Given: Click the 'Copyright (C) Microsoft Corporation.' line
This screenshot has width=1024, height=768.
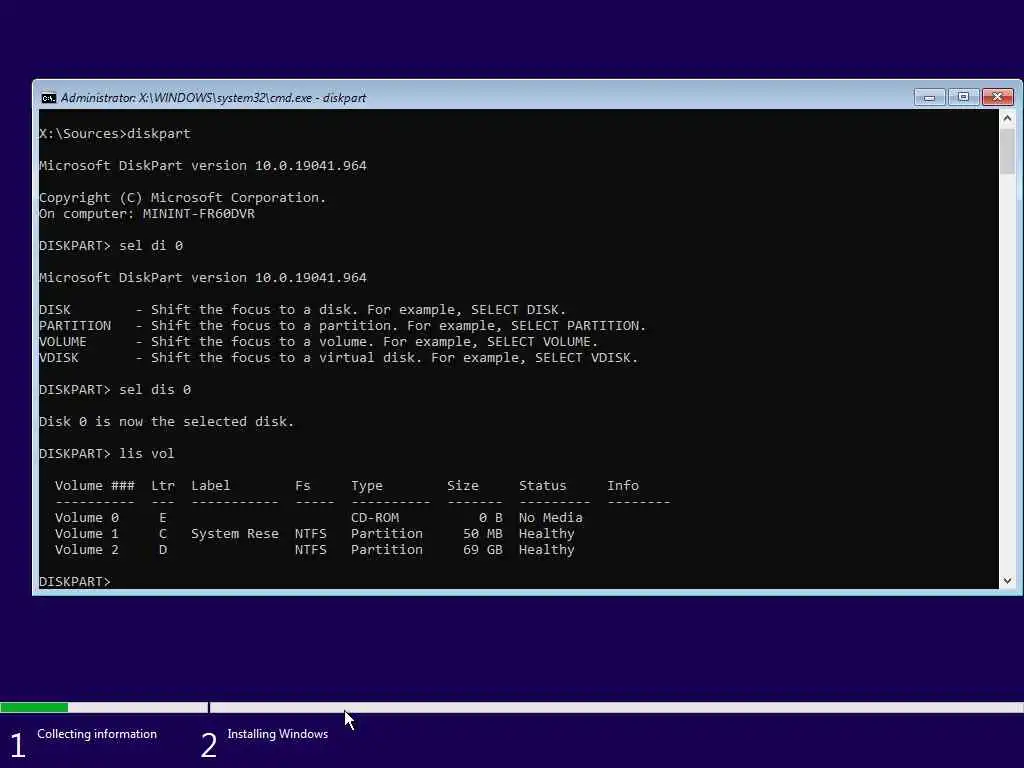Looking at the screenshot, I should pos(182,197).
